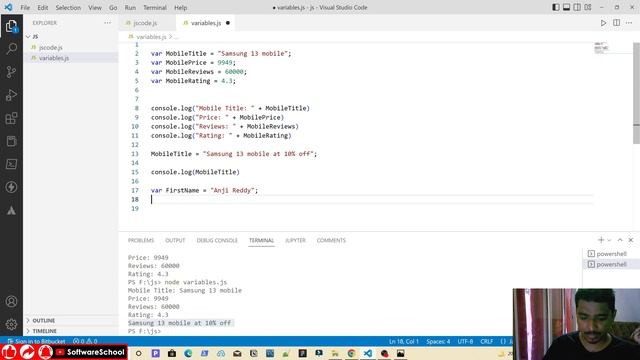
Task: Switch to the Comments panel tab
Action: [x=331, y=240]
